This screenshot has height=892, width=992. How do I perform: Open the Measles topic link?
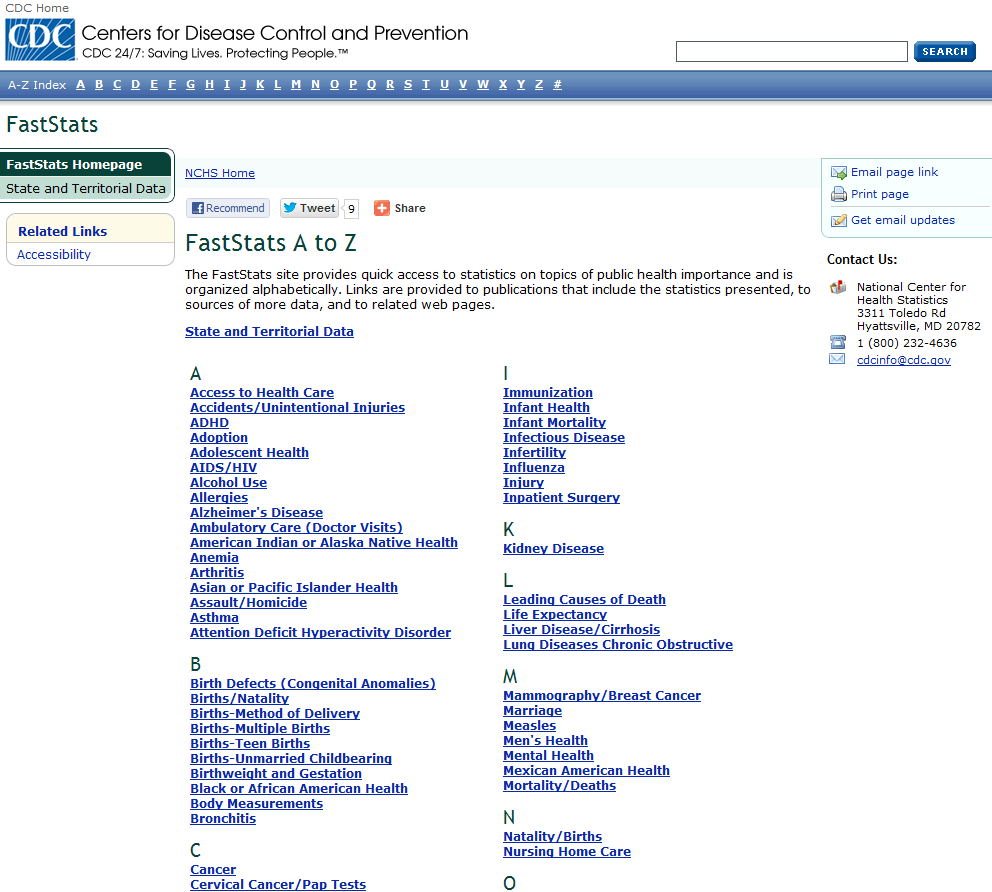tap(530, 726)
